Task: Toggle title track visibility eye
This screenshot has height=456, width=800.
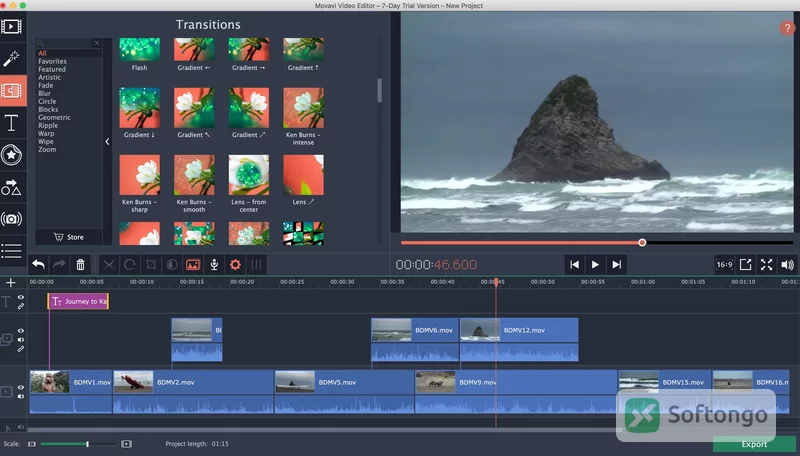Action: coord(21,297)
